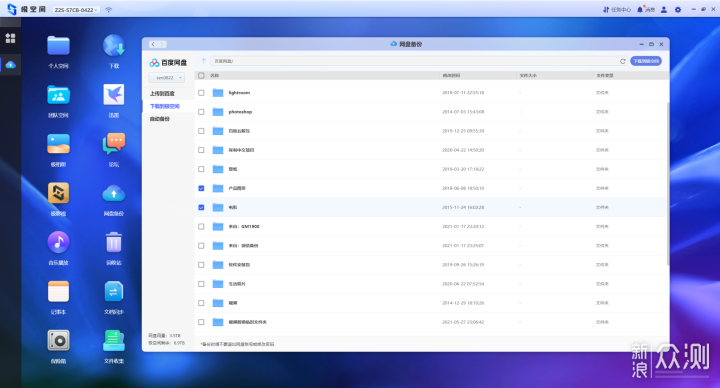The width and height of the screenshot is (720, 388).
Task: Open the task center in top bar
Action: 617,10
